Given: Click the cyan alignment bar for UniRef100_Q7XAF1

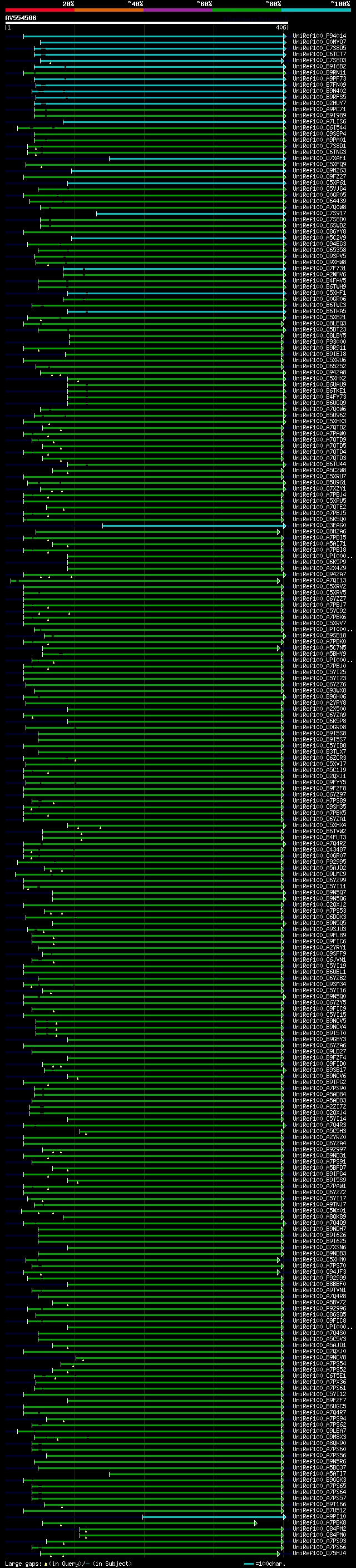Looking at the screenshot, I should point(197,159).
